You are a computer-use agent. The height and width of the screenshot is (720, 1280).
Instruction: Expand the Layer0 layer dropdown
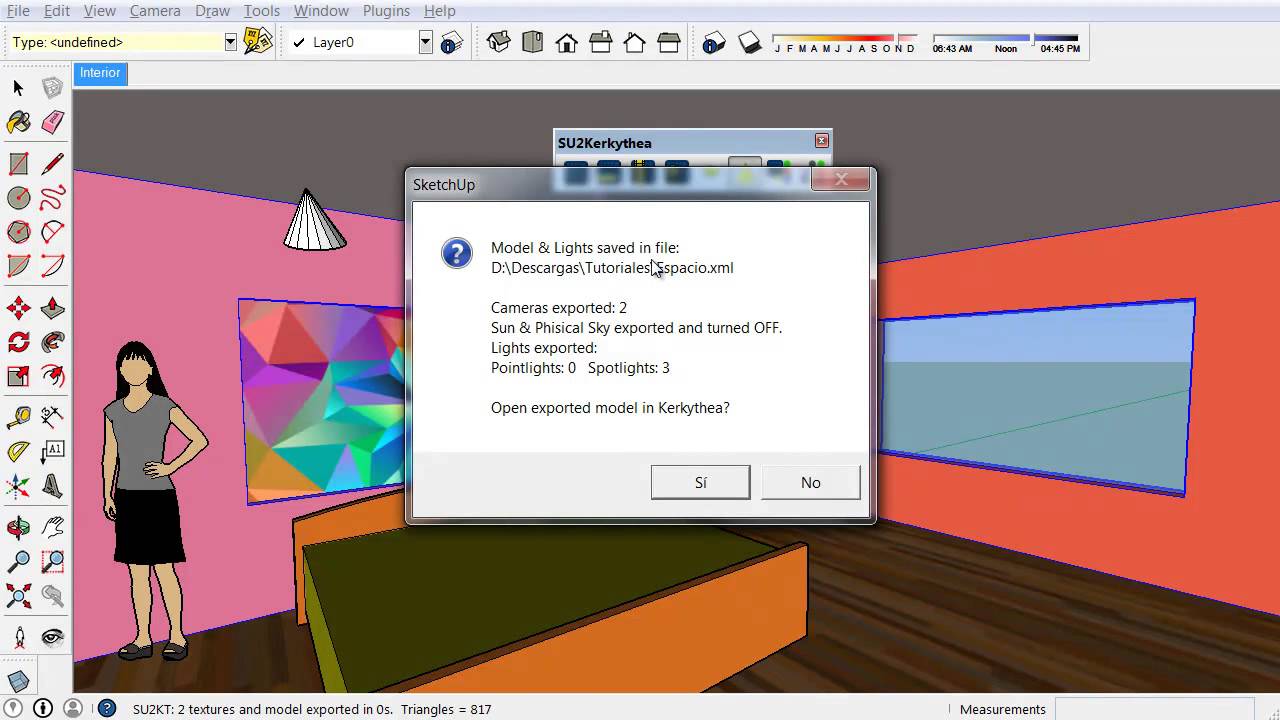point(425,42)
